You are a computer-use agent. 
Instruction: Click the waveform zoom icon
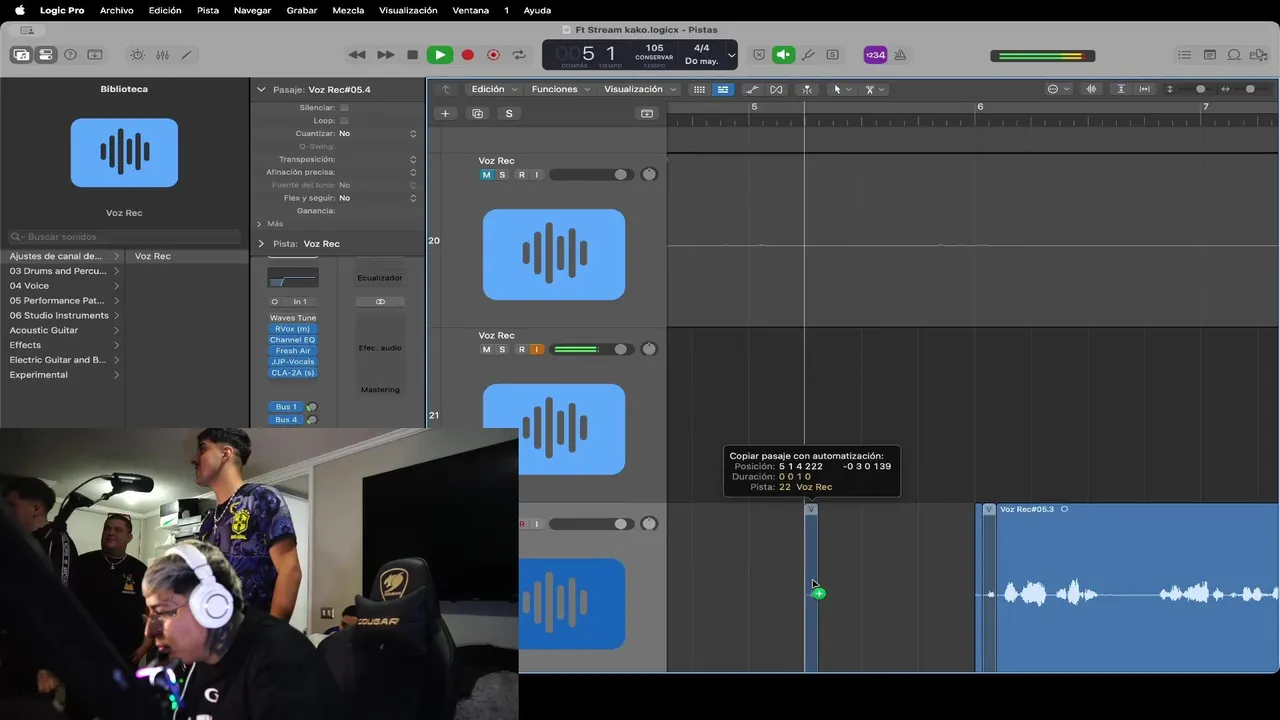click(1091, 89)
